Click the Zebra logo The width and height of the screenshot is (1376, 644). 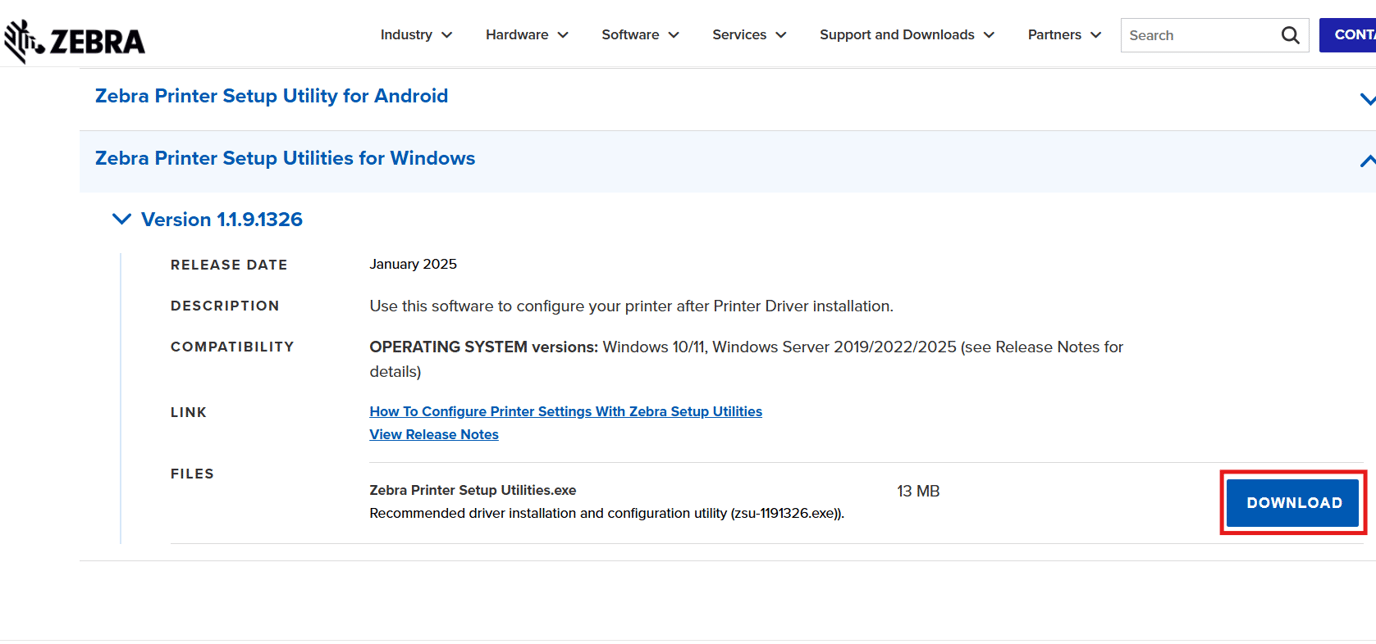pyautogui.click(x=75, y=40)
